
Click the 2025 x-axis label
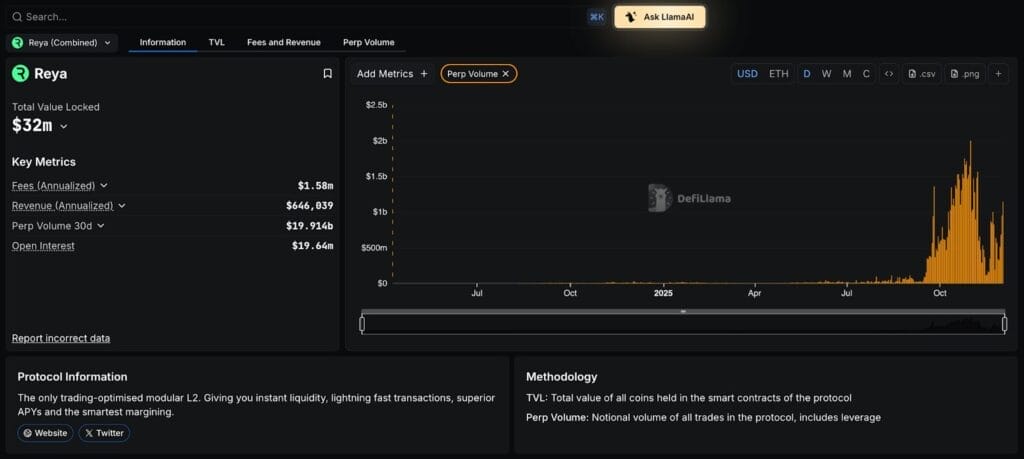(663, 294)
